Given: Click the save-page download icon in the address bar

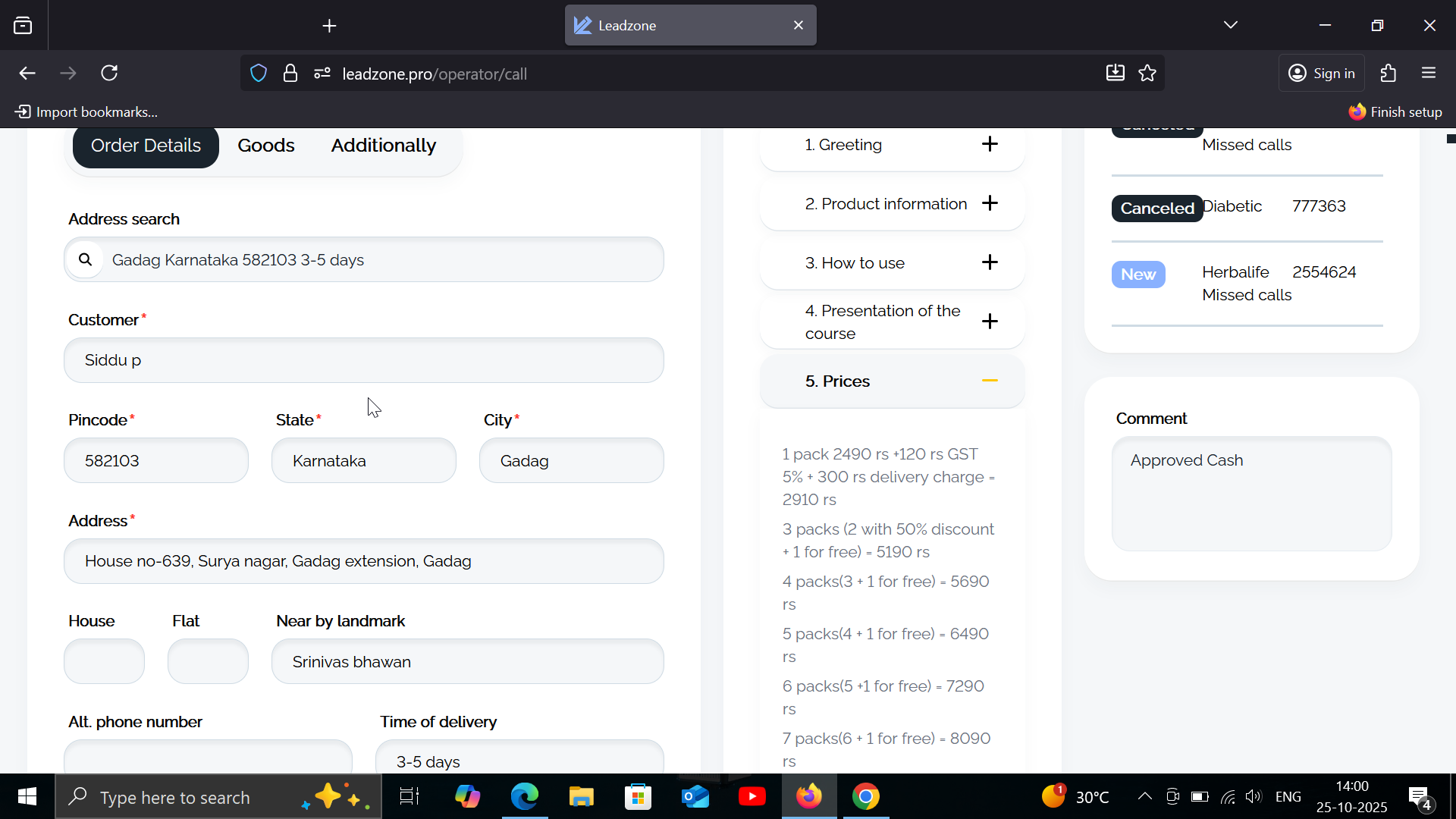Looking at the screenshot, I should [x=1115, y=74].
